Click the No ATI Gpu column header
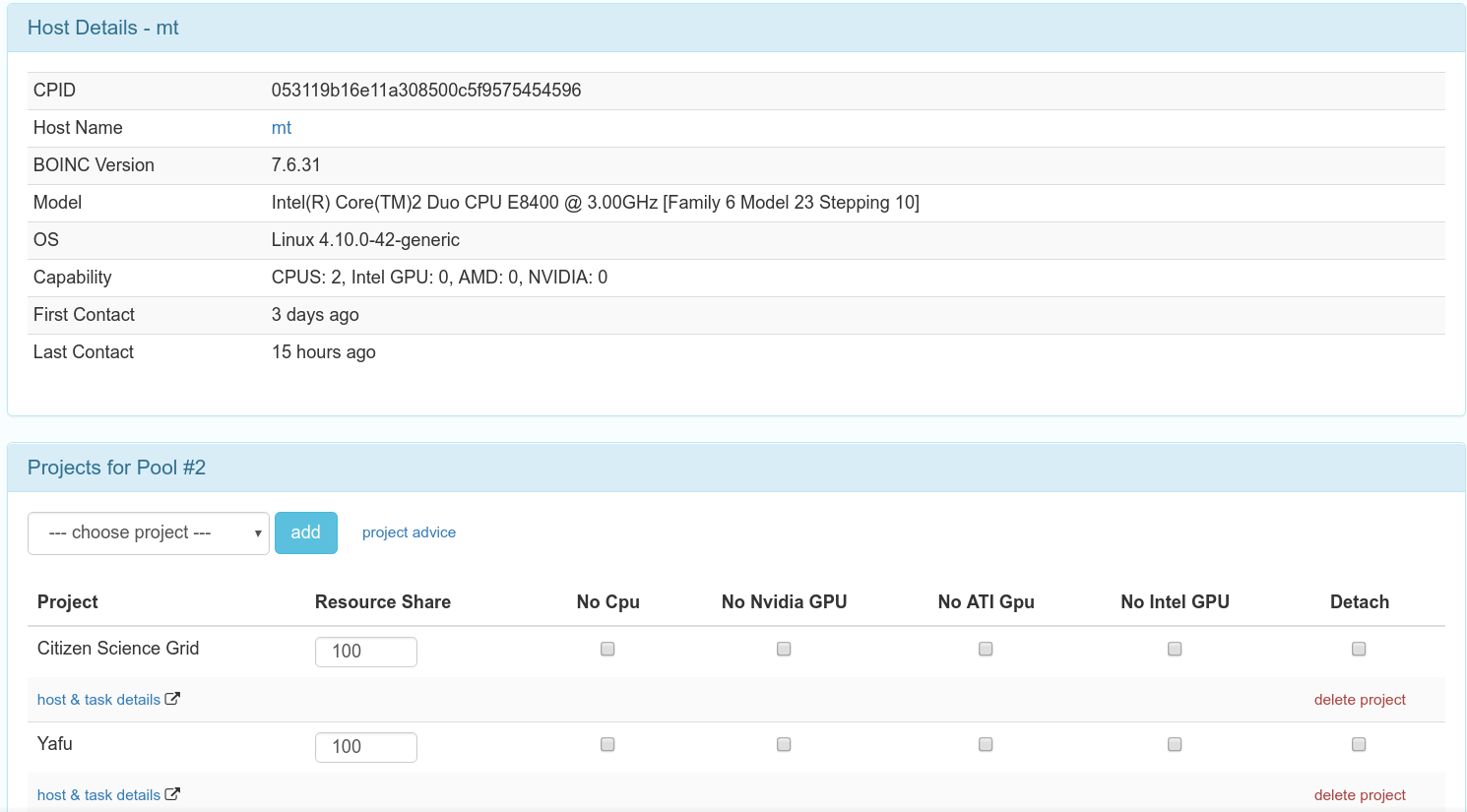This screenshot has width=1467, height=812. coord(987,602)
